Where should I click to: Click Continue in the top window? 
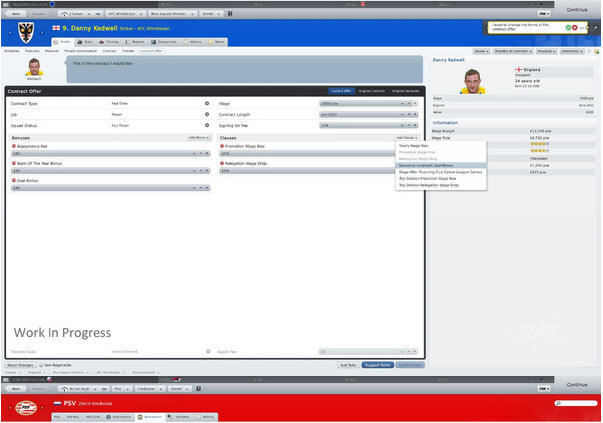[577, 10]
